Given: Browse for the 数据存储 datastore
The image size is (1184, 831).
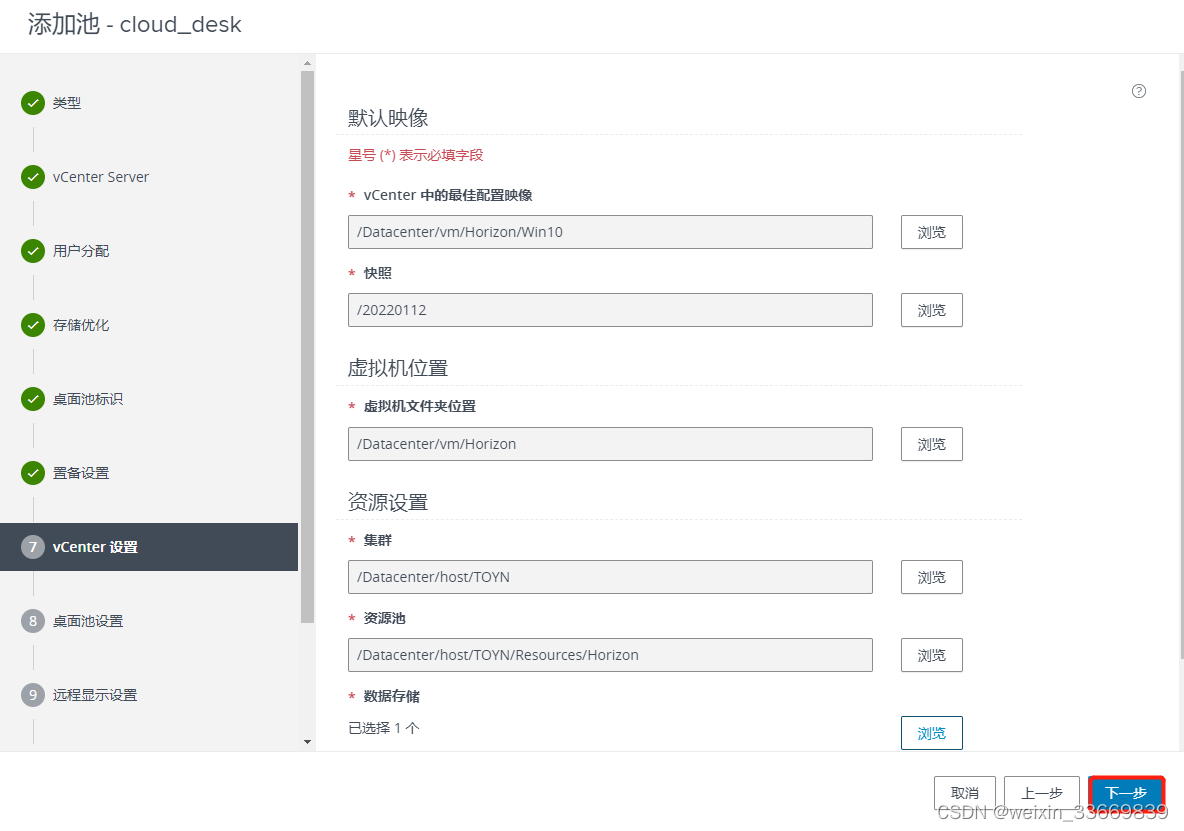Looking at the screenshot, I should click(x=932, y=733).
